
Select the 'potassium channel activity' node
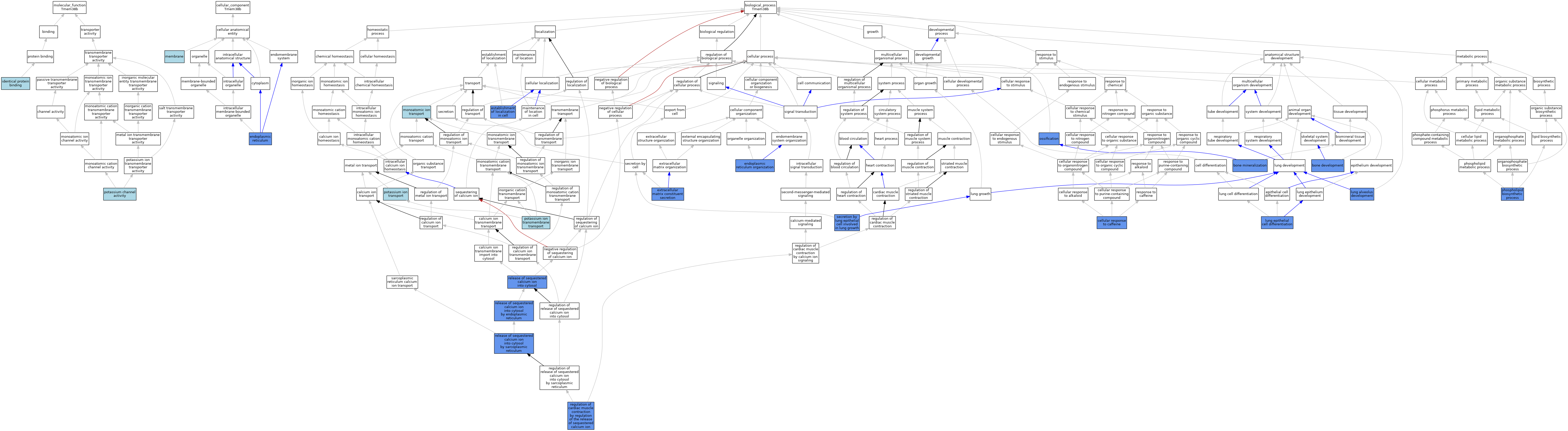tap(119, 194)
